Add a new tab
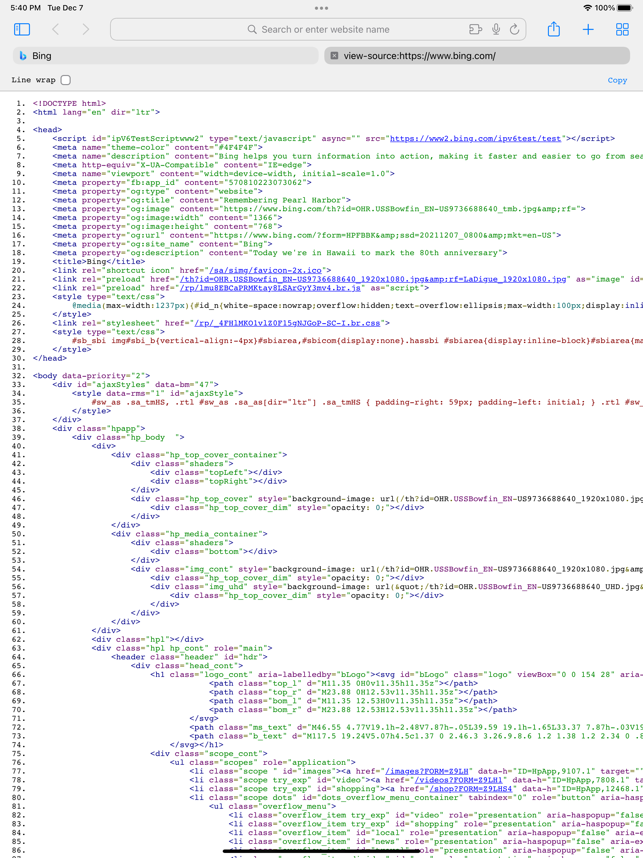The width and height of the screenshot is (643, 858). click(x=588, y=30)
